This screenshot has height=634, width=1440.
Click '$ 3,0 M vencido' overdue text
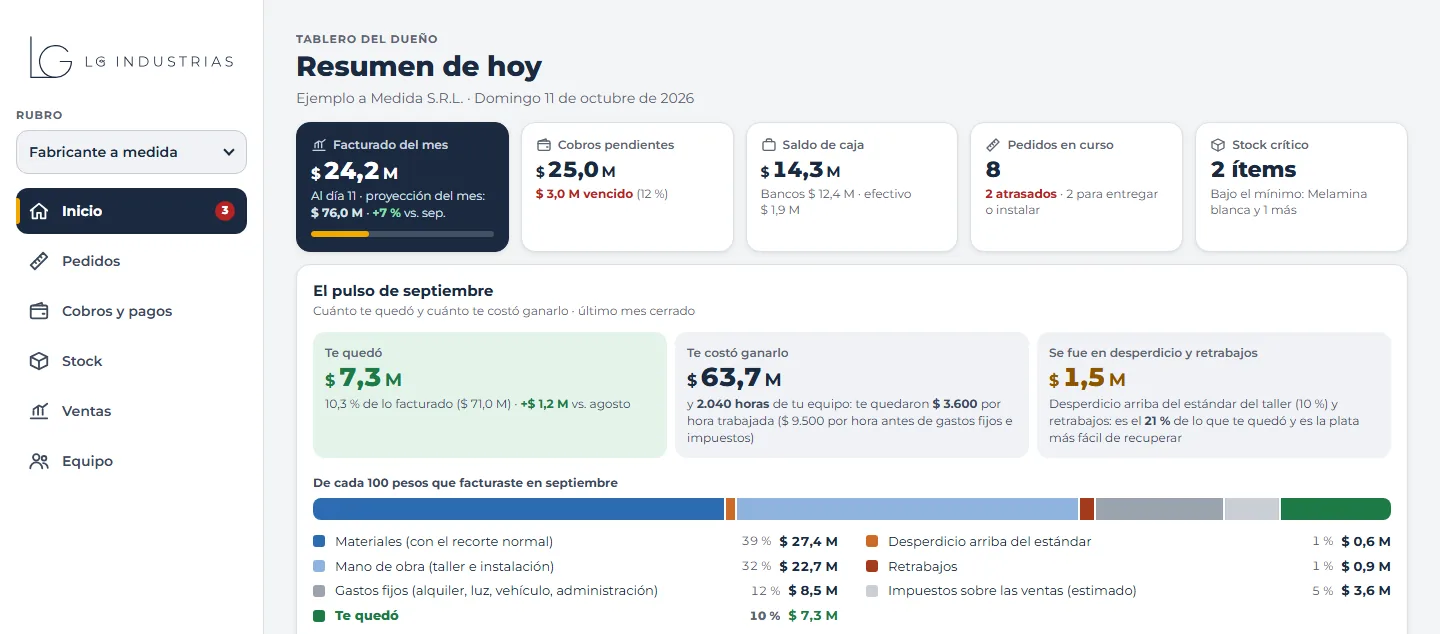(584, 194)
